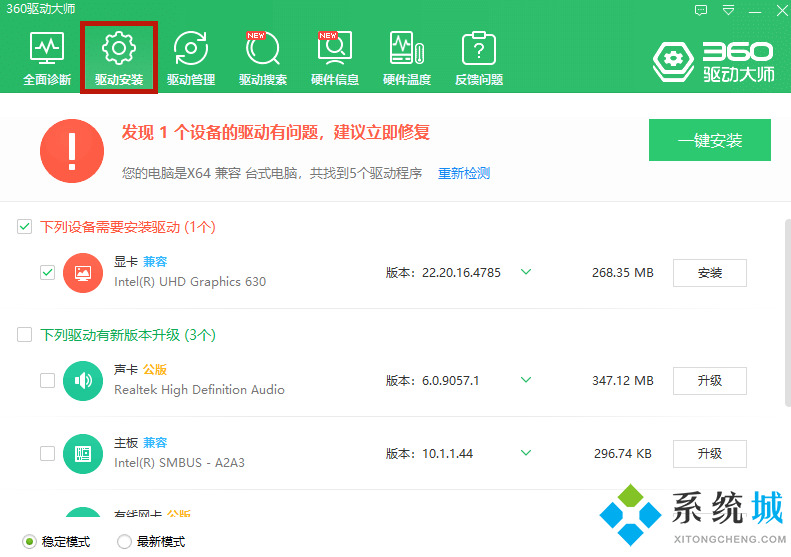Click the 268.35 MB size value
This screenshot has height=557, width=791.
[623, 273]
